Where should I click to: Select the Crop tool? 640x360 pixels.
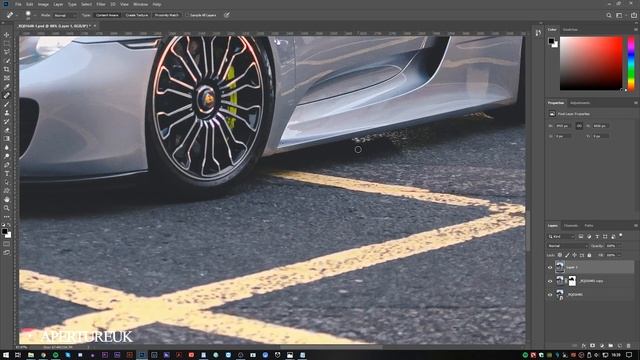coord(7,69)
